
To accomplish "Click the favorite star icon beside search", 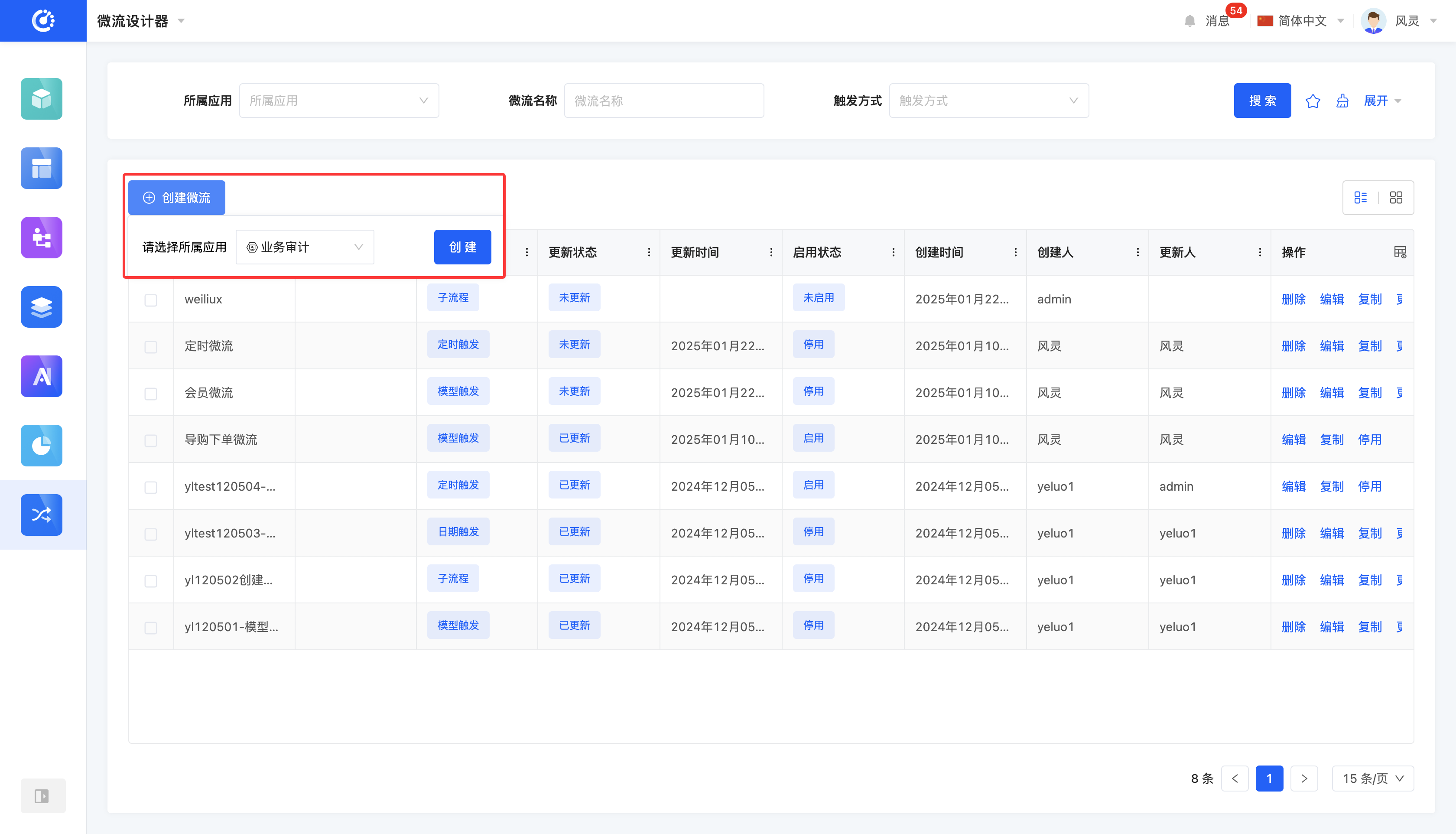I will point(1312,101).
